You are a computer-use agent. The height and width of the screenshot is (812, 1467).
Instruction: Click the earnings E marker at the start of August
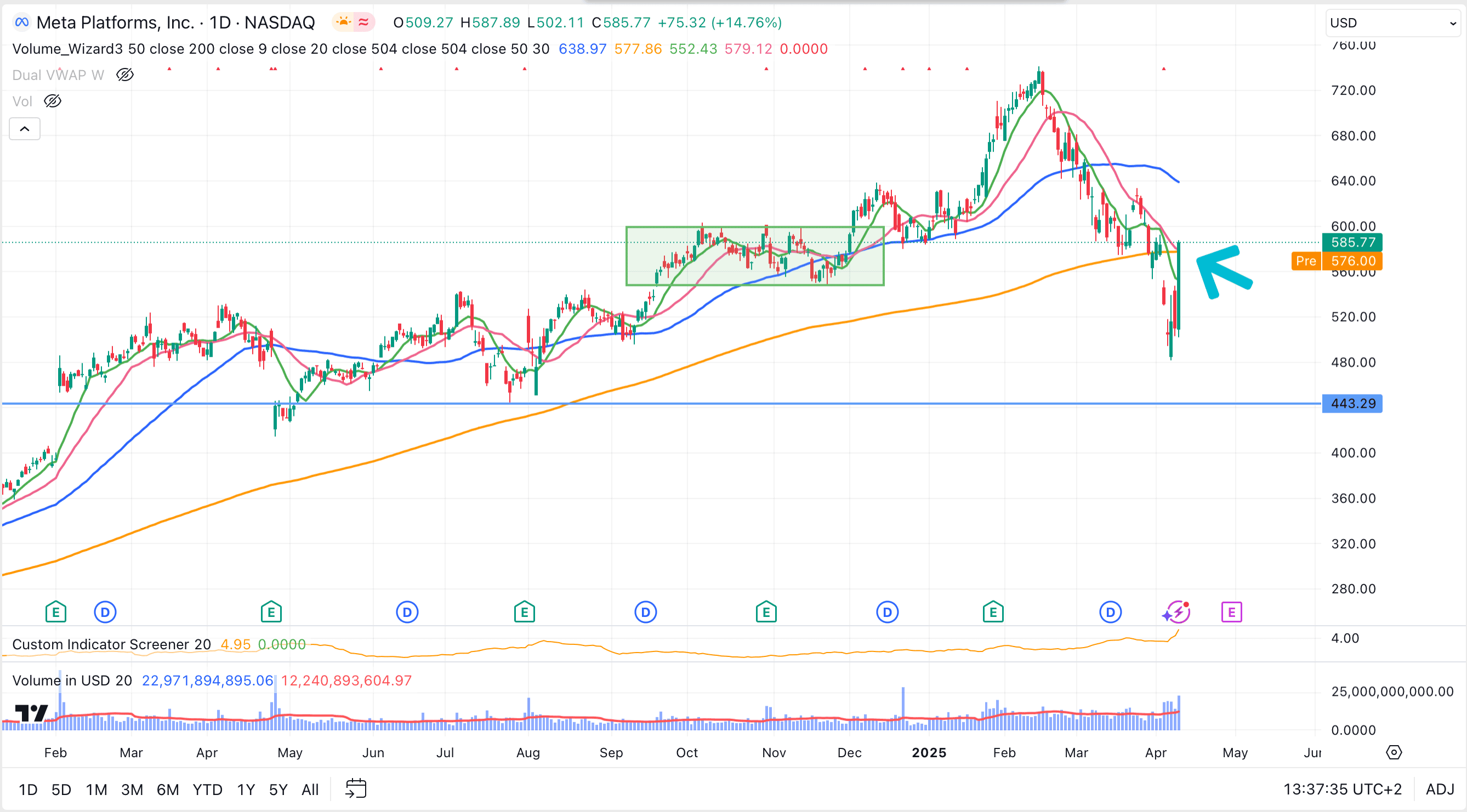coord(525,612)
